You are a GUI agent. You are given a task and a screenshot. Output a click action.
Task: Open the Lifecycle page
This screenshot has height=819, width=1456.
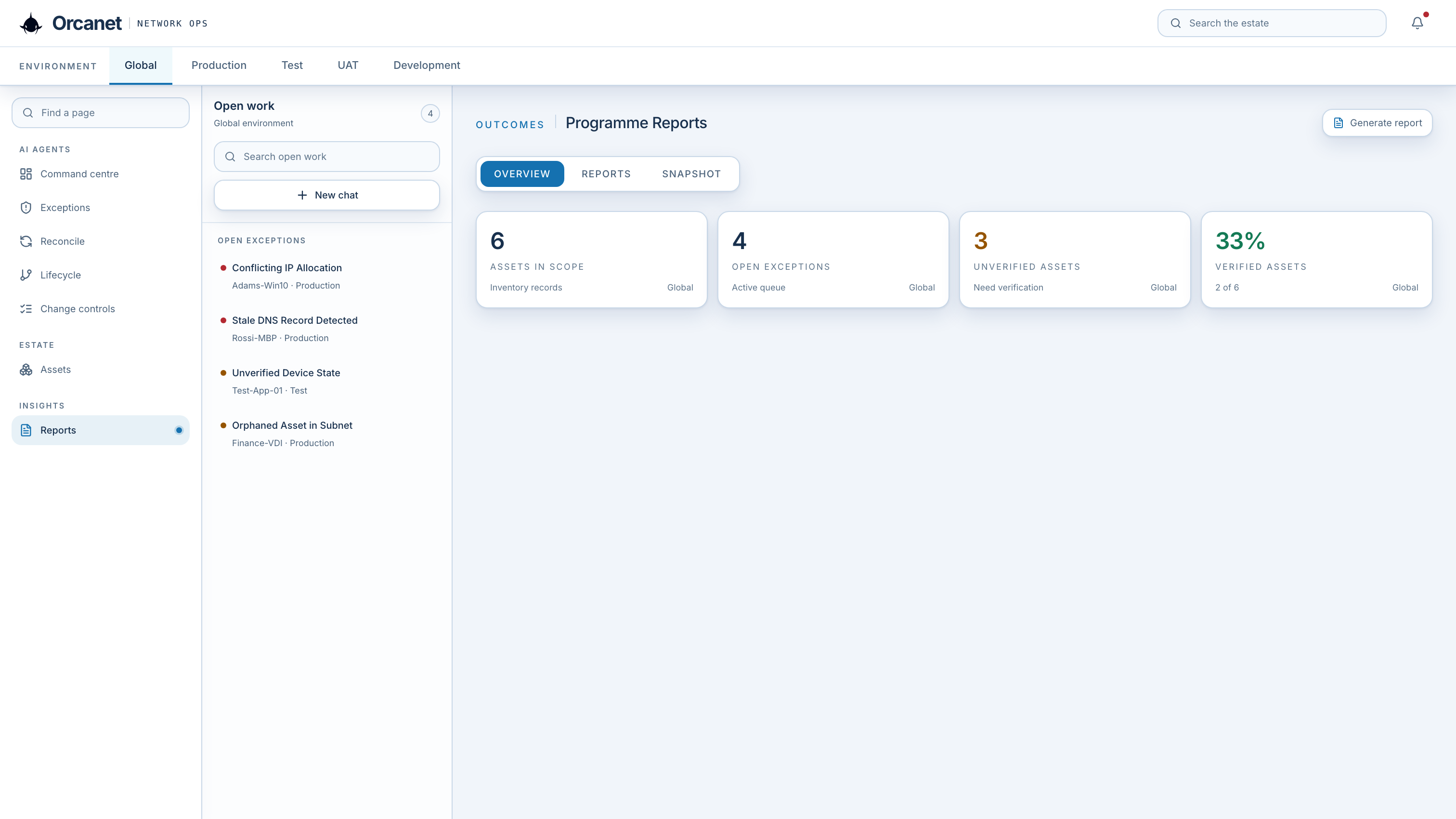(x=101, y=275)
